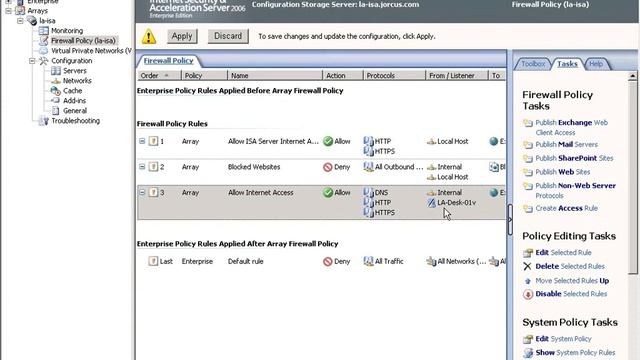640x360 pixels.
Task: Collapse rule 3 Allow Internet Access expander
Action: [x=142, y=192]
